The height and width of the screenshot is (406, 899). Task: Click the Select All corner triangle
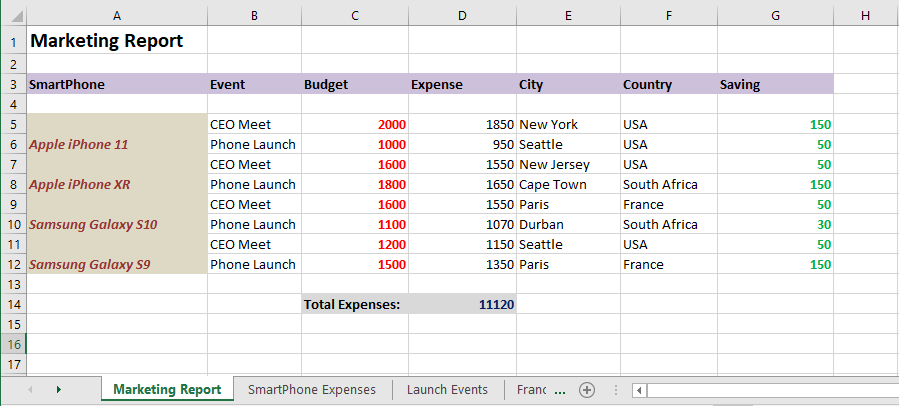tap(16, 16)
